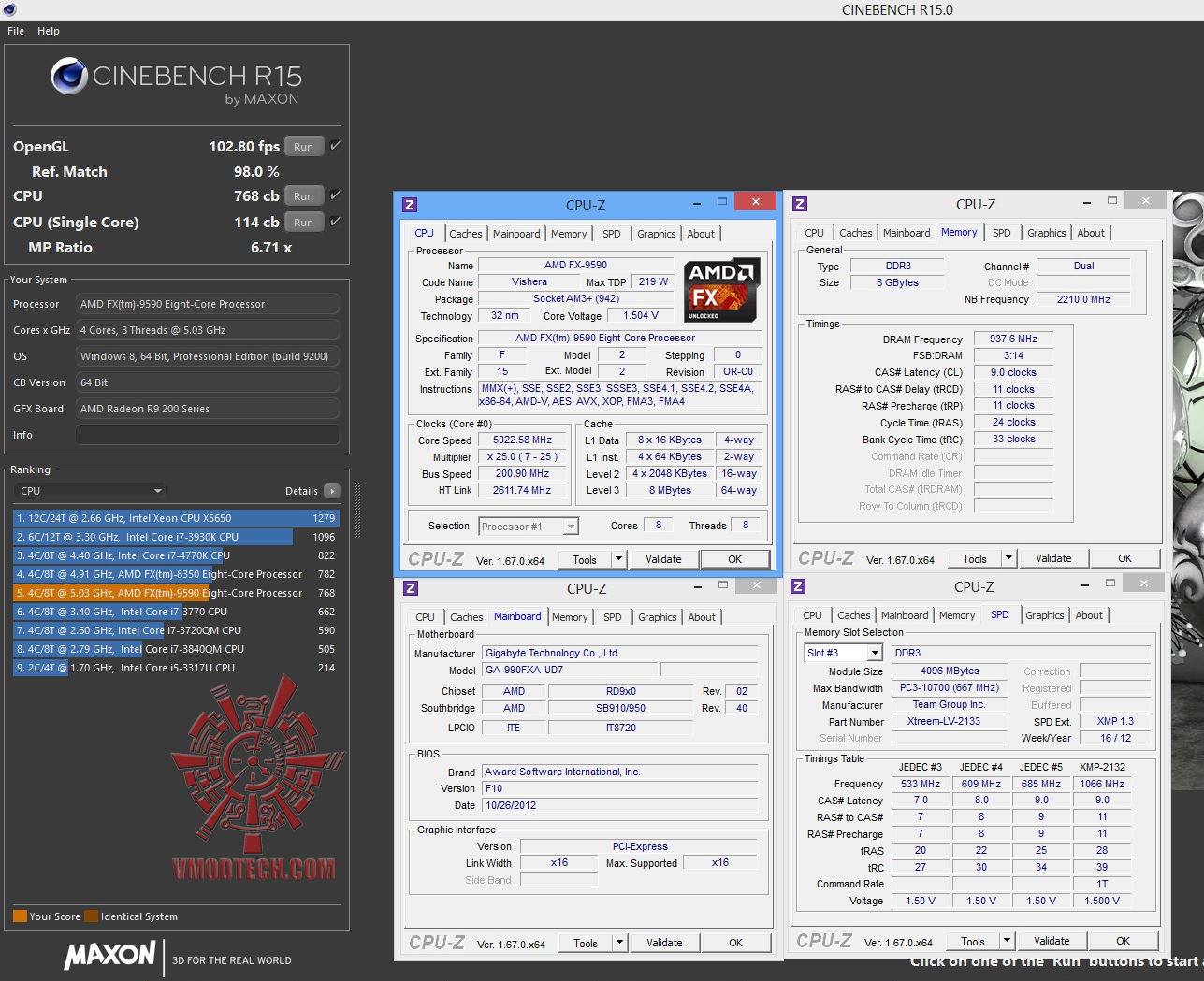1204x981 pixels.
Task: Click the Core Speed value 5022.58 MHz
Action: pos(522,440)
